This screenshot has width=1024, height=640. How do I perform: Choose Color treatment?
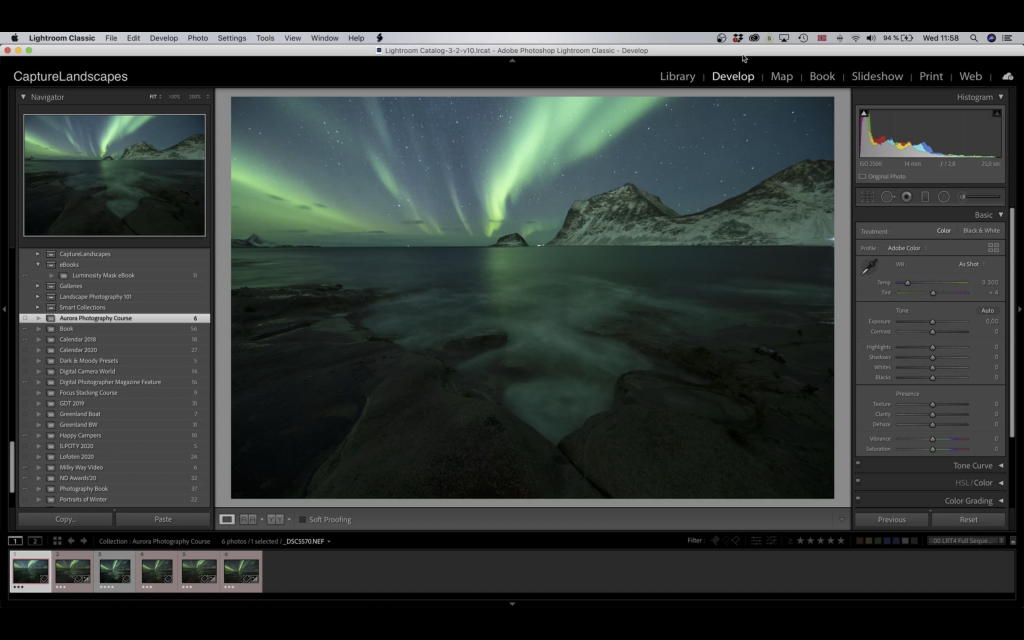pos(944,231)
